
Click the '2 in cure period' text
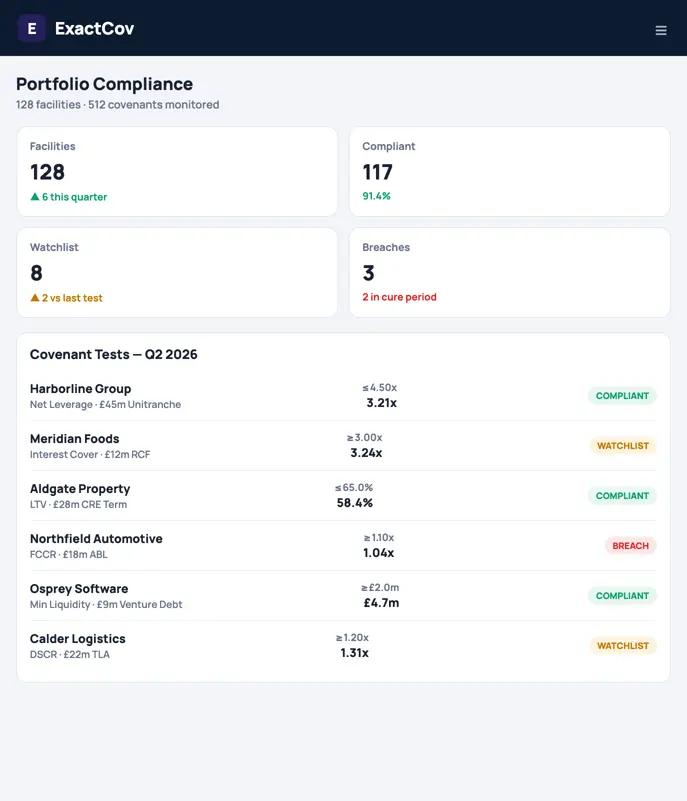point(399,297)
